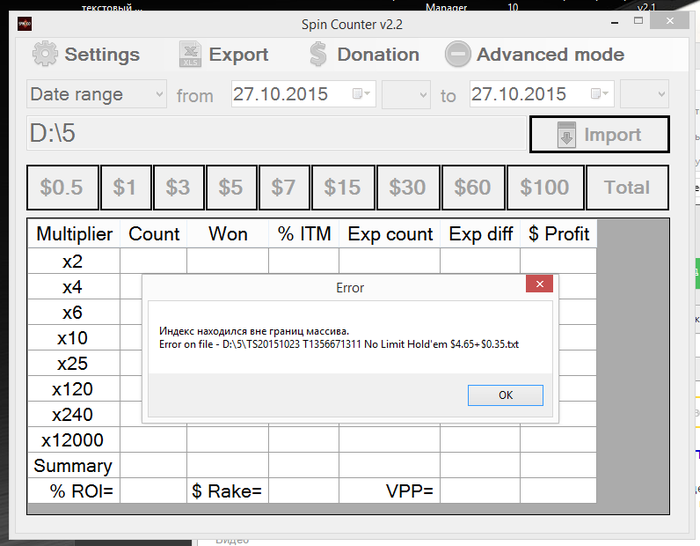Open Settings via the gear icon

click(x=45, y=54)
